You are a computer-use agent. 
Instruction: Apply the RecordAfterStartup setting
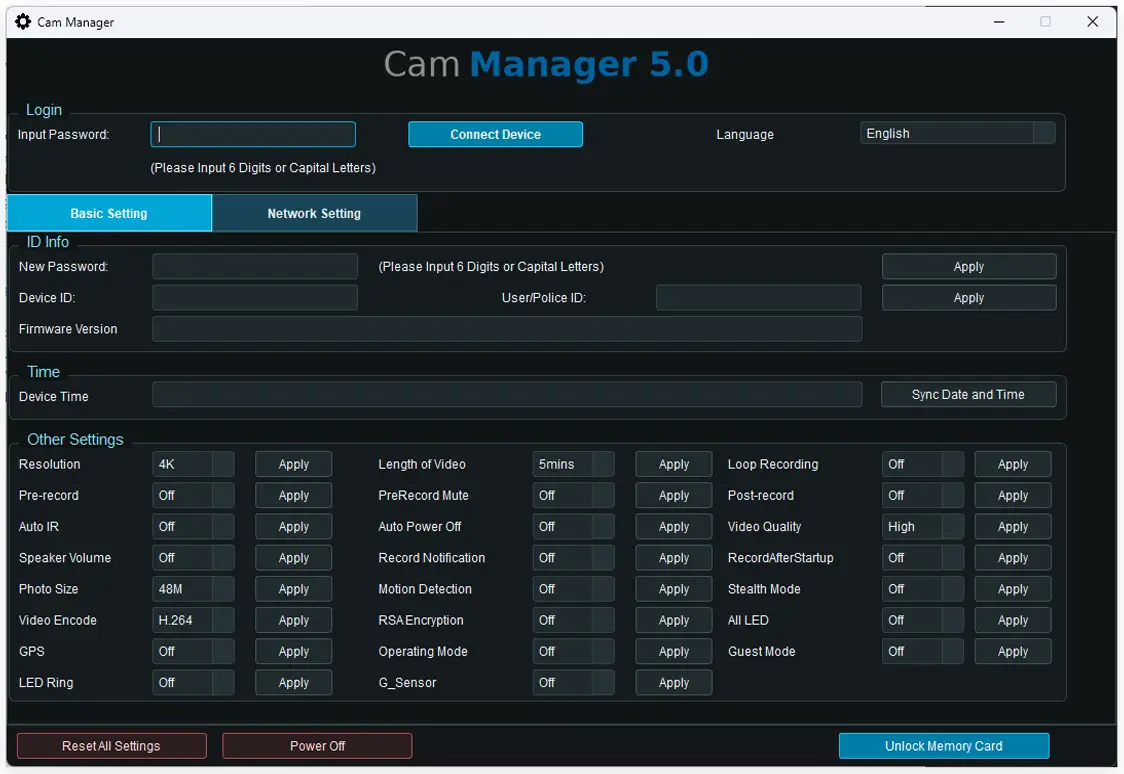point(1013,558)
